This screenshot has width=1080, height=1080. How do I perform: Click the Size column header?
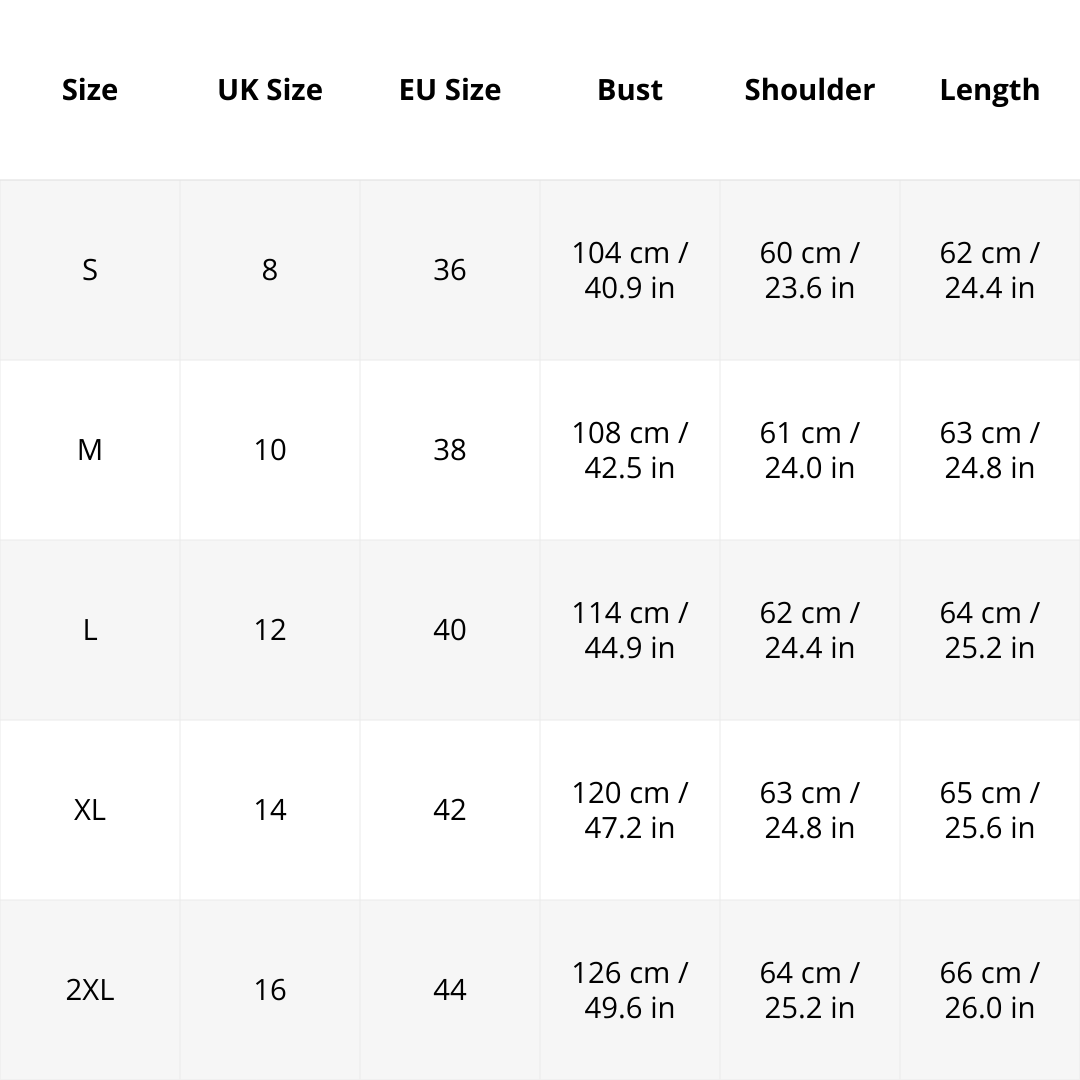[x=90, y=90]
